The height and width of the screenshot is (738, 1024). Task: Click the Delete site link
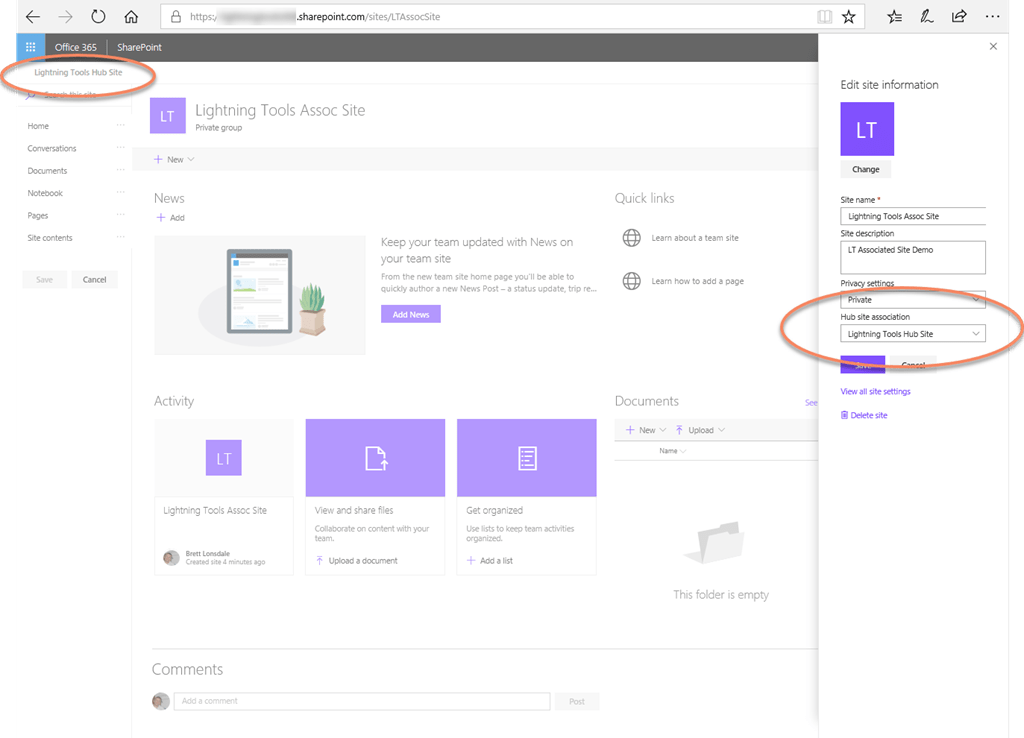(x=862, y=414)
